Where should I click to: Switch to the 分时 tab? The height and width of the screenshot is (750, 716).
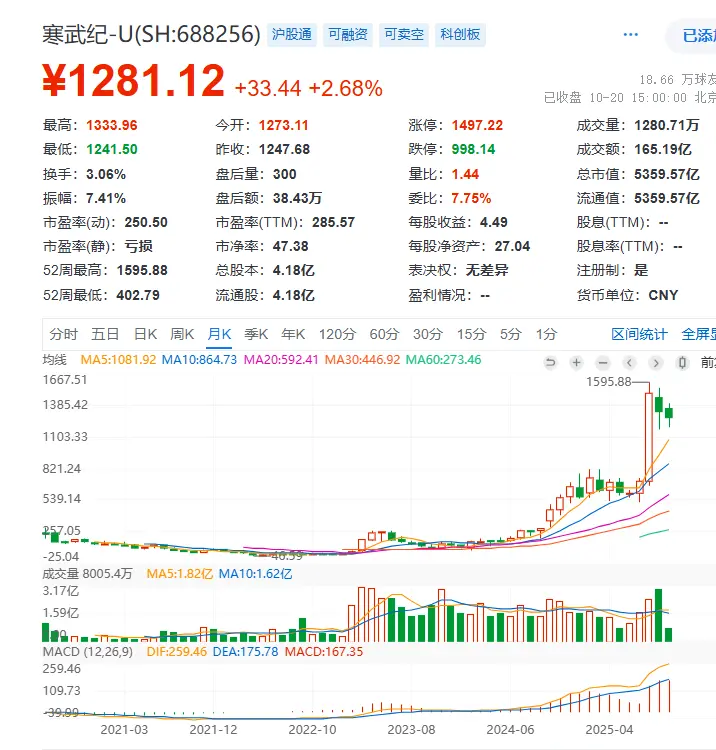pos(63,334)
